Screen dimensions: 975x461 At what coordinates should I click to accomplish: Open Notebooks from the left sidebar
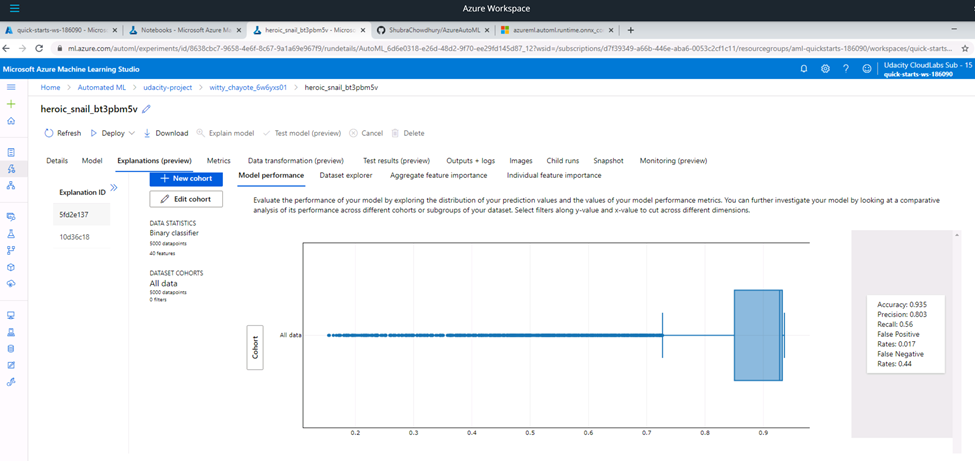(11, 152)
